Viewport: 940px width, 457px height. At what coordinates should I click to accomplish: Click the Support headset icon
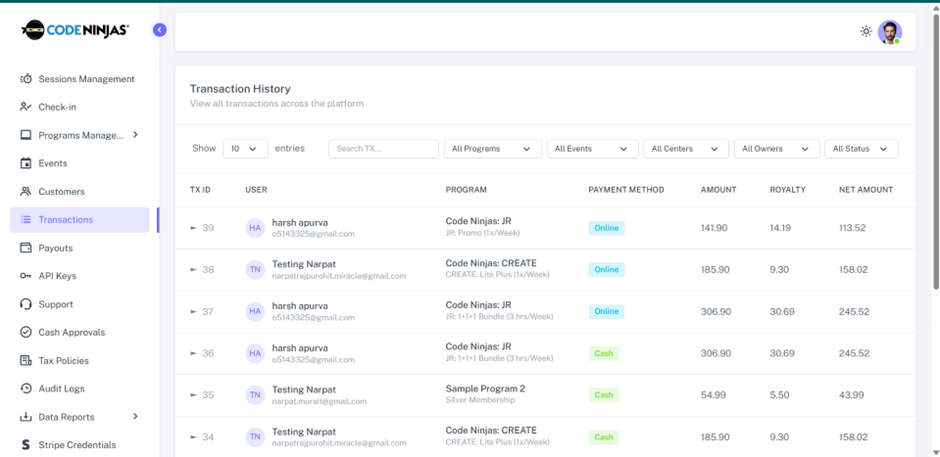coord(26,304)
